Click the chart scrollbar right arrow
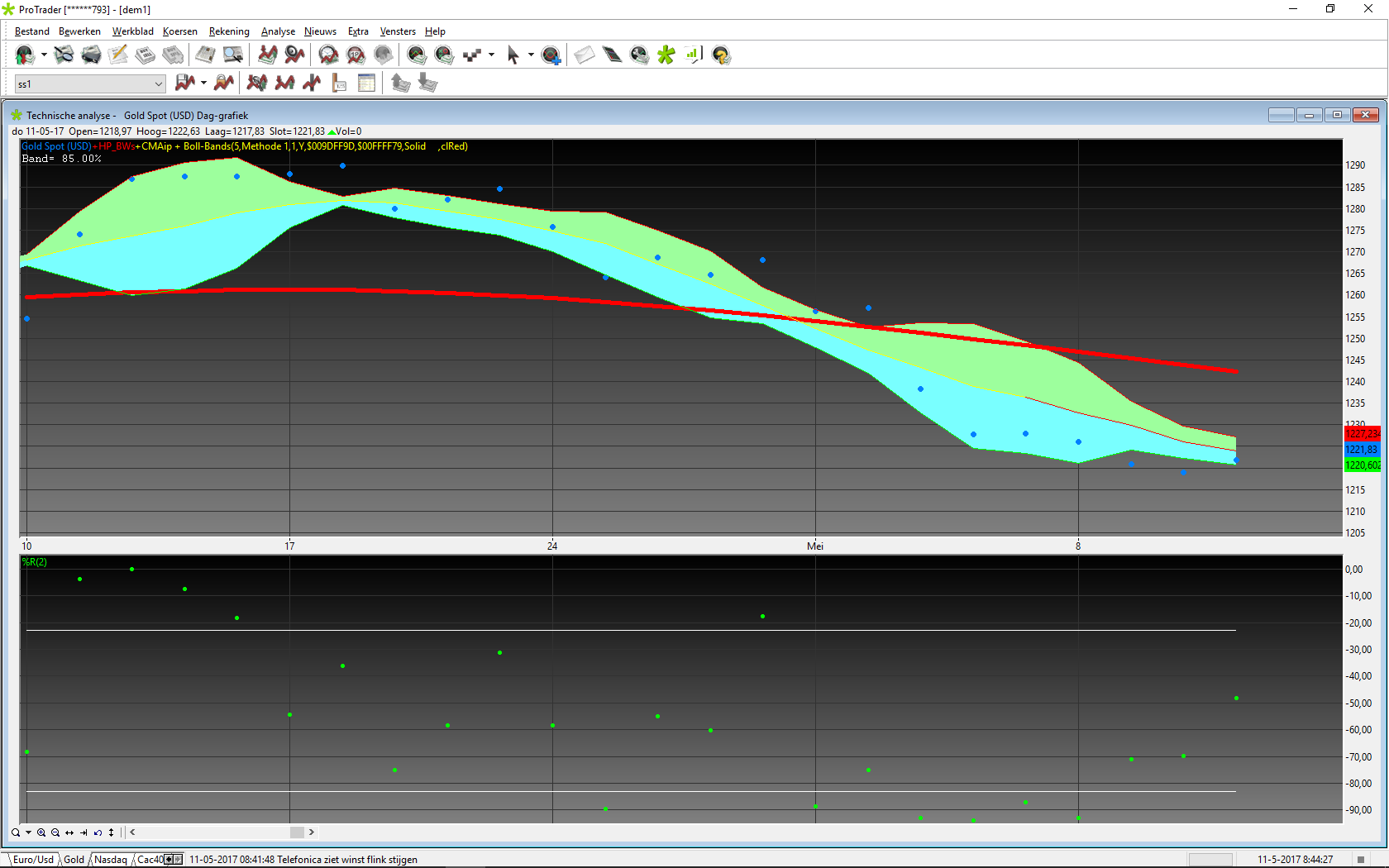Image resolution: width=1389 pixels, height=868 pixels. [312, 832]
